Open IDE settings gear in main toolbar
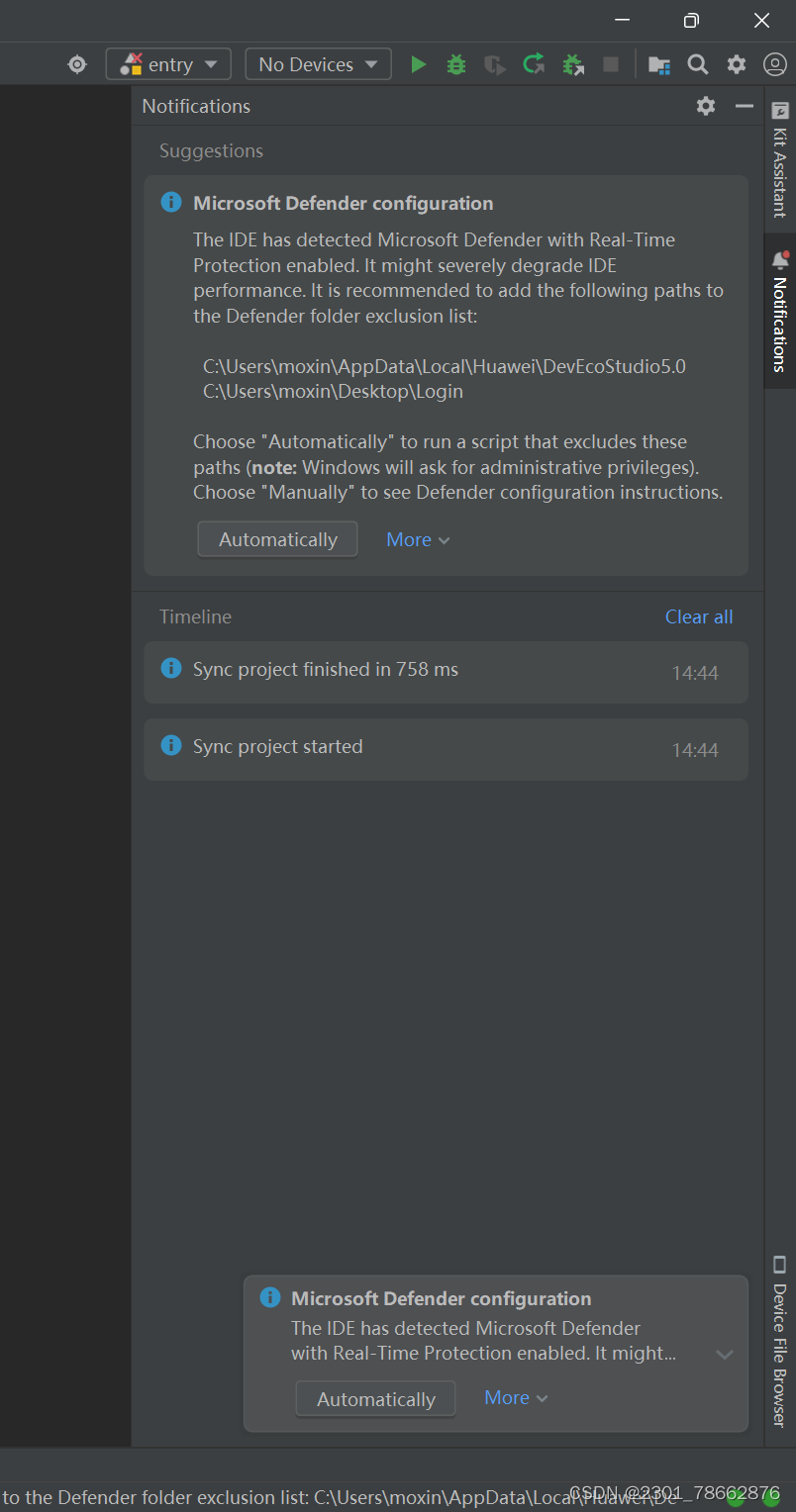This screenshot has width=796, height=1512. click(x=737, y=64)
